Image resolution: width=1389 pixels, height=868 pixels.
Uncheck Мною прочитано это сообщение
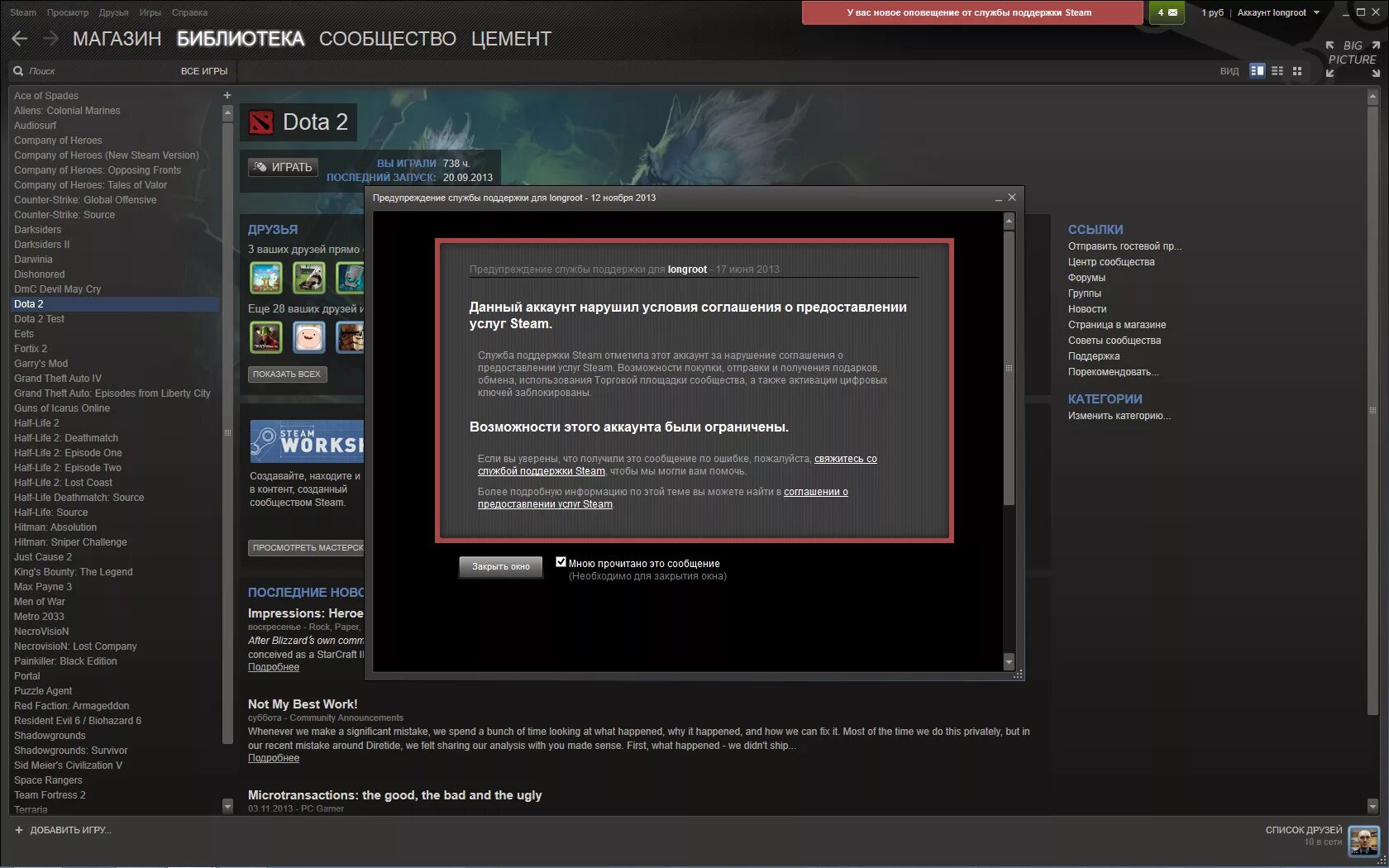coord(561,560)
